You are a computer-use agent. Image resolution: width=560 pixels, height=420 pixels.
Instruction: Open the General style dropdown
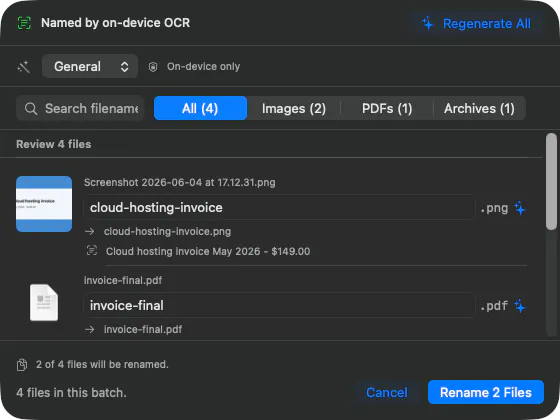[x=90, y=66]
